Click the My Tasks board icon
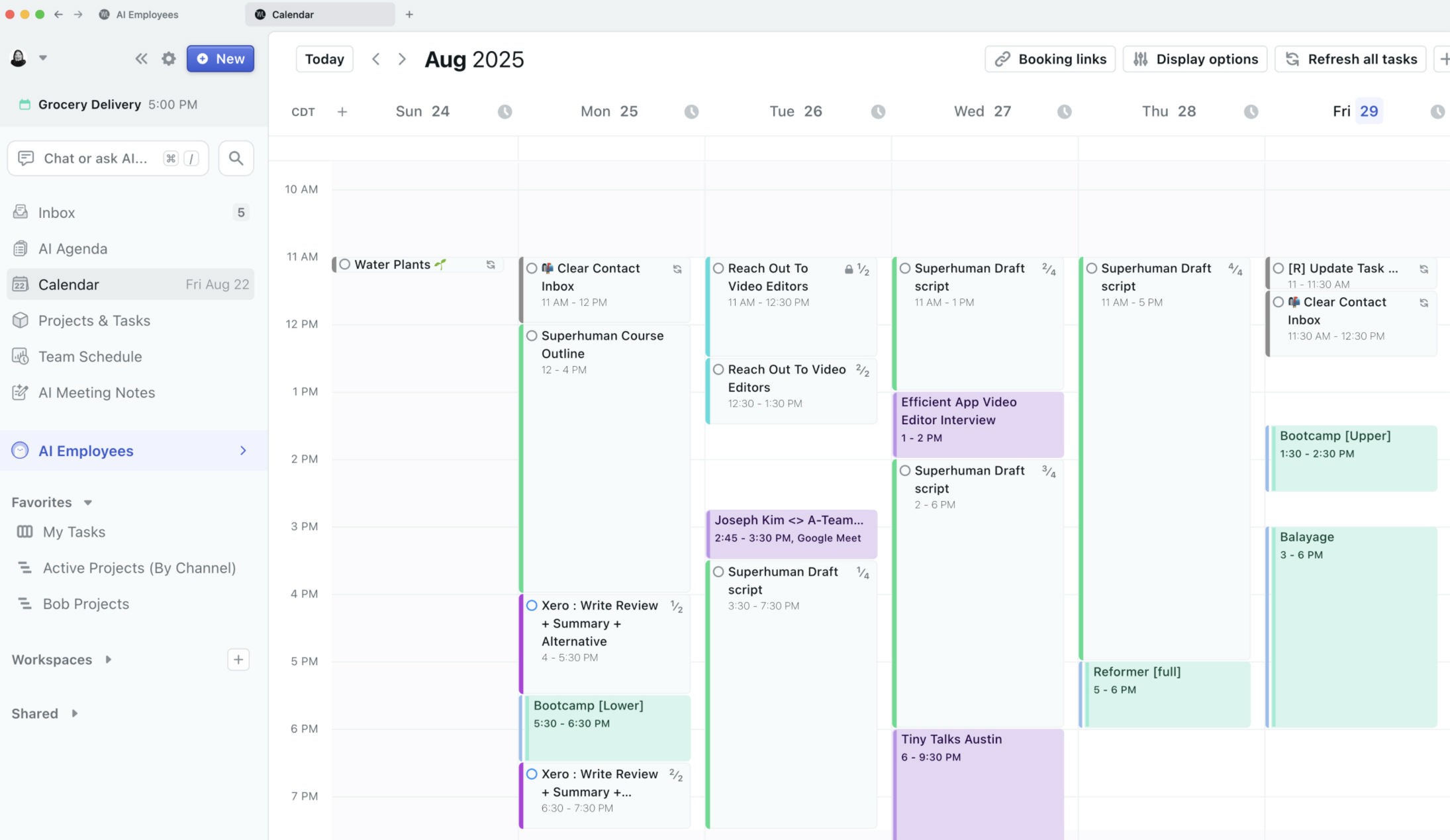This screenshot has height=840, width=1450. [24, 532]
